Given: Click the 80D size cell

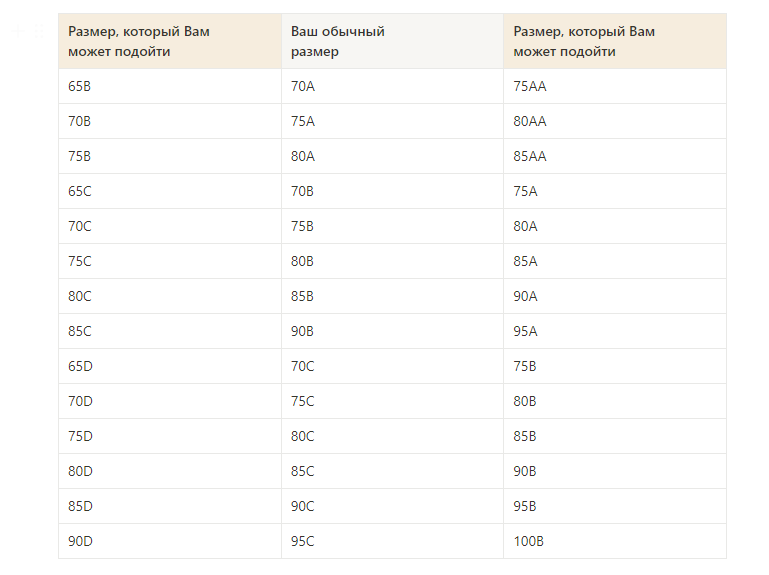Looking at the screenshot, I should click(170, 471).
